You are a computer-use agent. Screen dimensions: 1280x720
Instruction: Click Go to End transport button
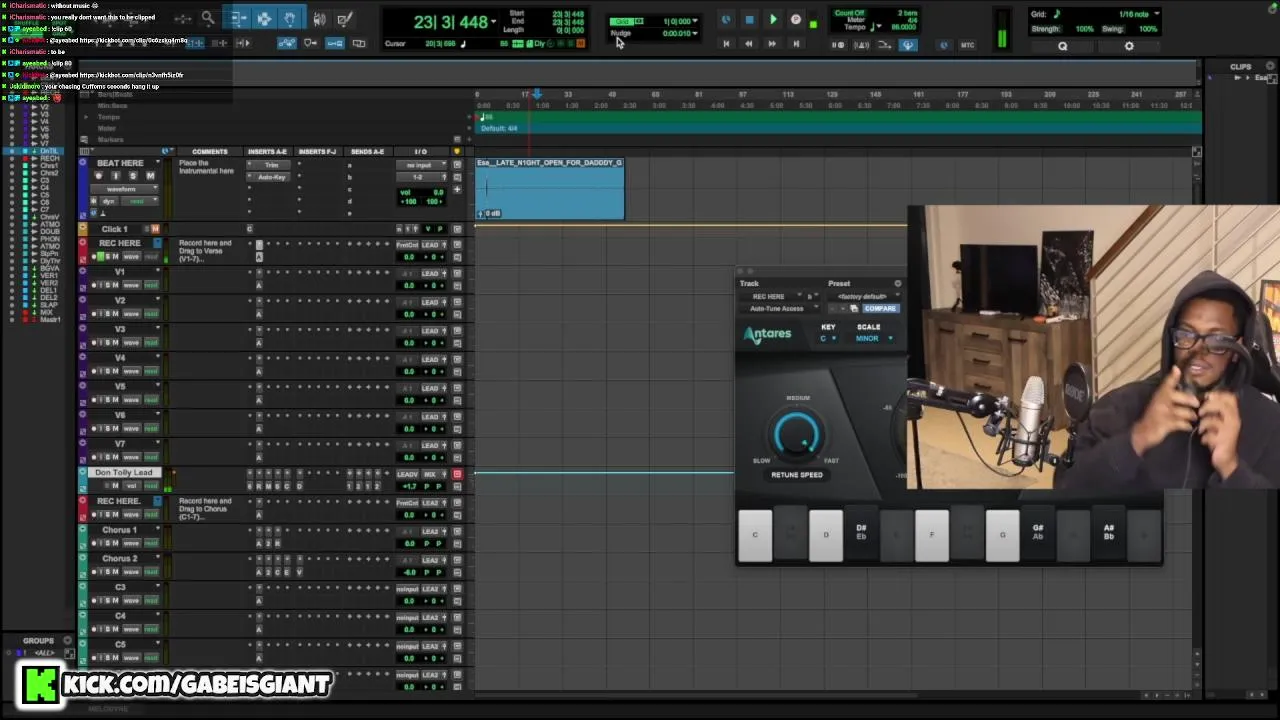[x=796, y=44]
